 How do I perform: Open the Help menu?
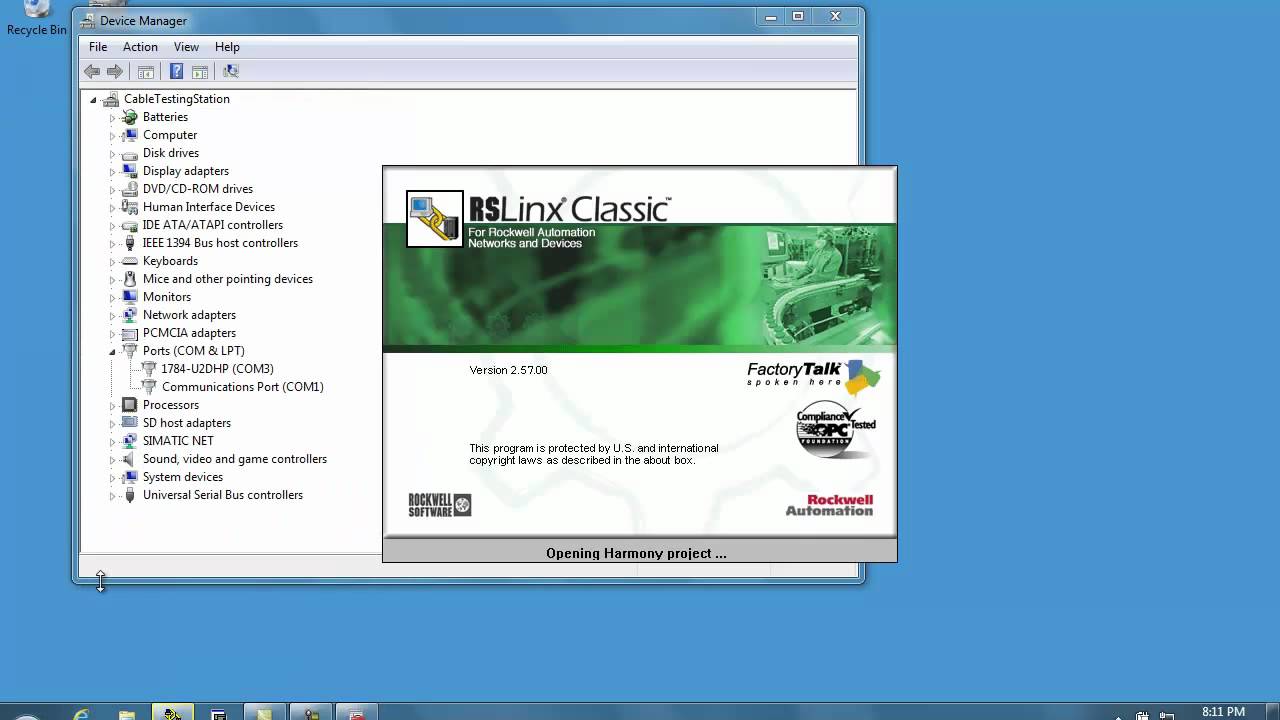click(227, 47)
